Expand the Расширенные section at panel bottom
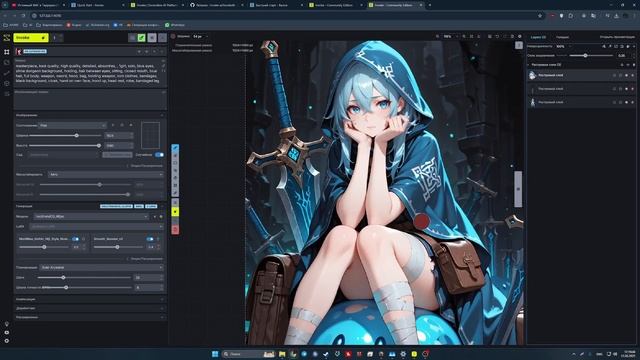 90,317
